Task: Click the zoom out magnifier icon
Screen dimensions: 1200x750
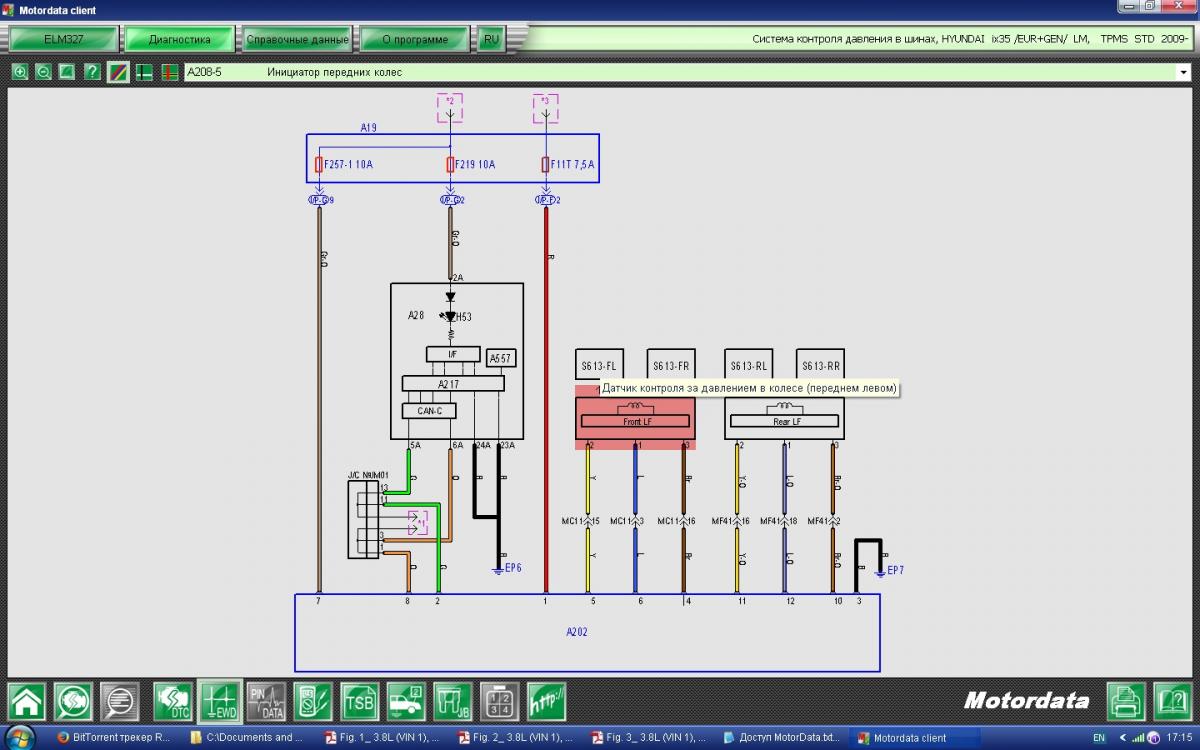Action: click(44, 72)
